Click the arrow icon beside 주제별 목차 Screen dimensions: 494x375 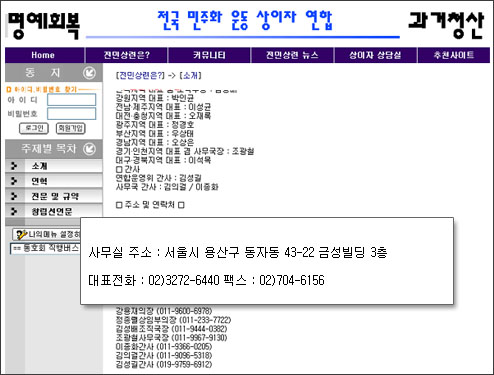pos(89,149)
